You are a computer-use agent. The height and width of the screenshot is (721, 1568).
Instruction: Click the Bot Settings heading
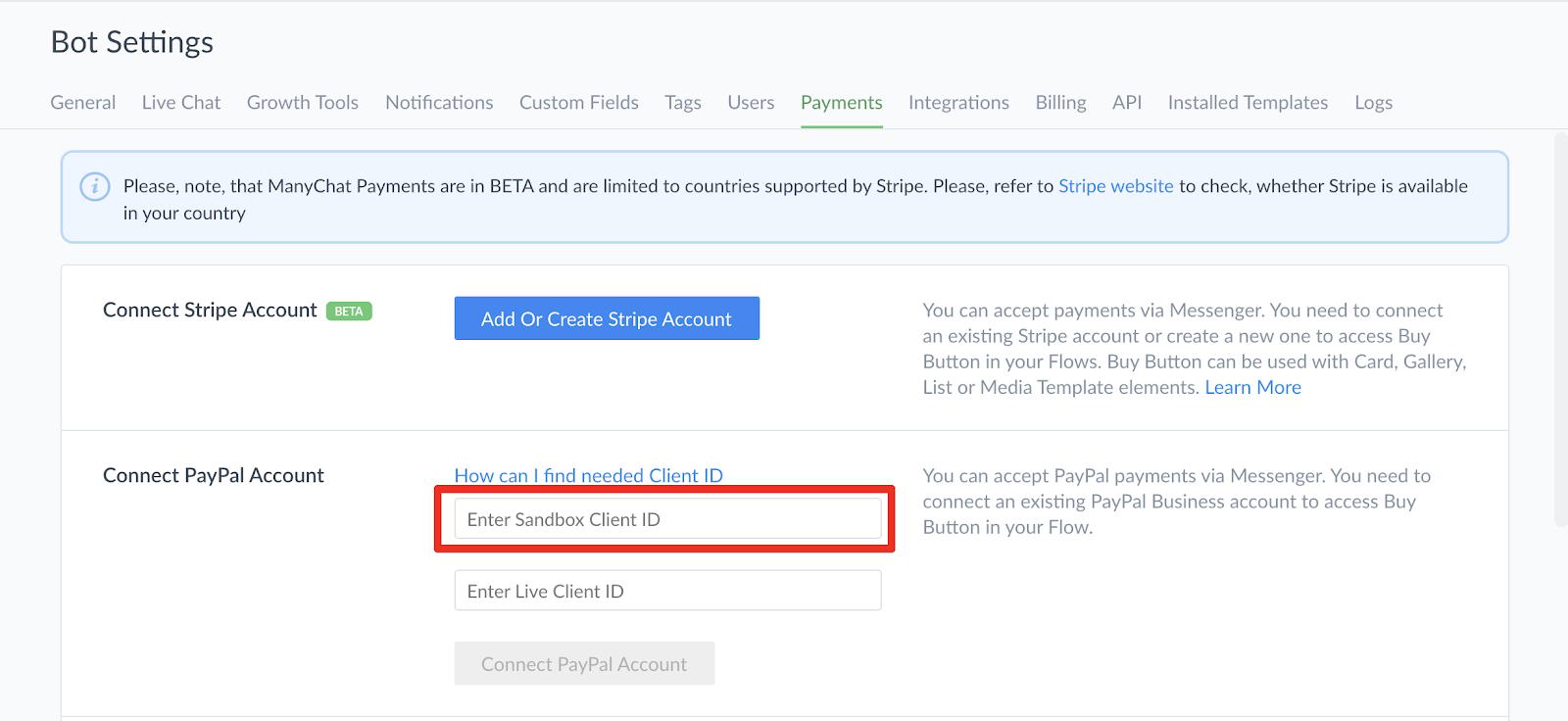click(x=132, y=42)
